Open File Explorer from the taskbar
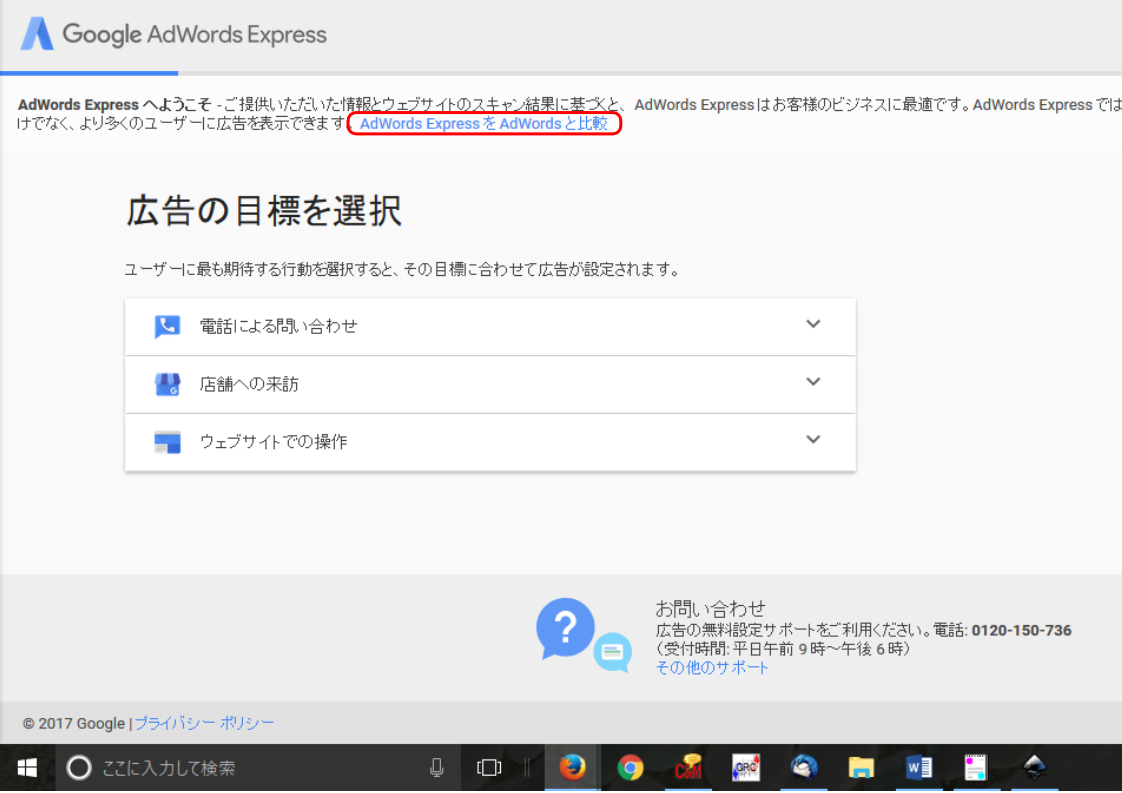 (x=861, y=768)
